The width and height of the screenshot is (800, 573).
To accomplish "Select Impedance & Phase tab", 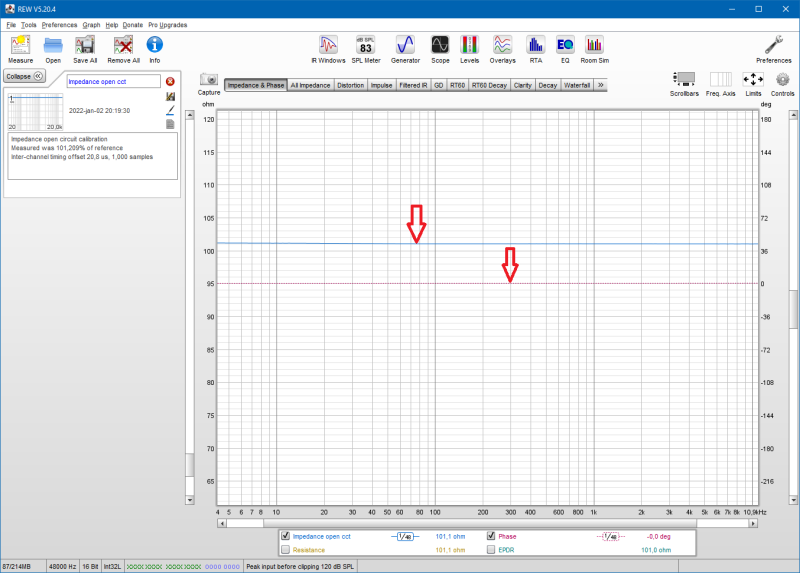I will tap(256, 85).
